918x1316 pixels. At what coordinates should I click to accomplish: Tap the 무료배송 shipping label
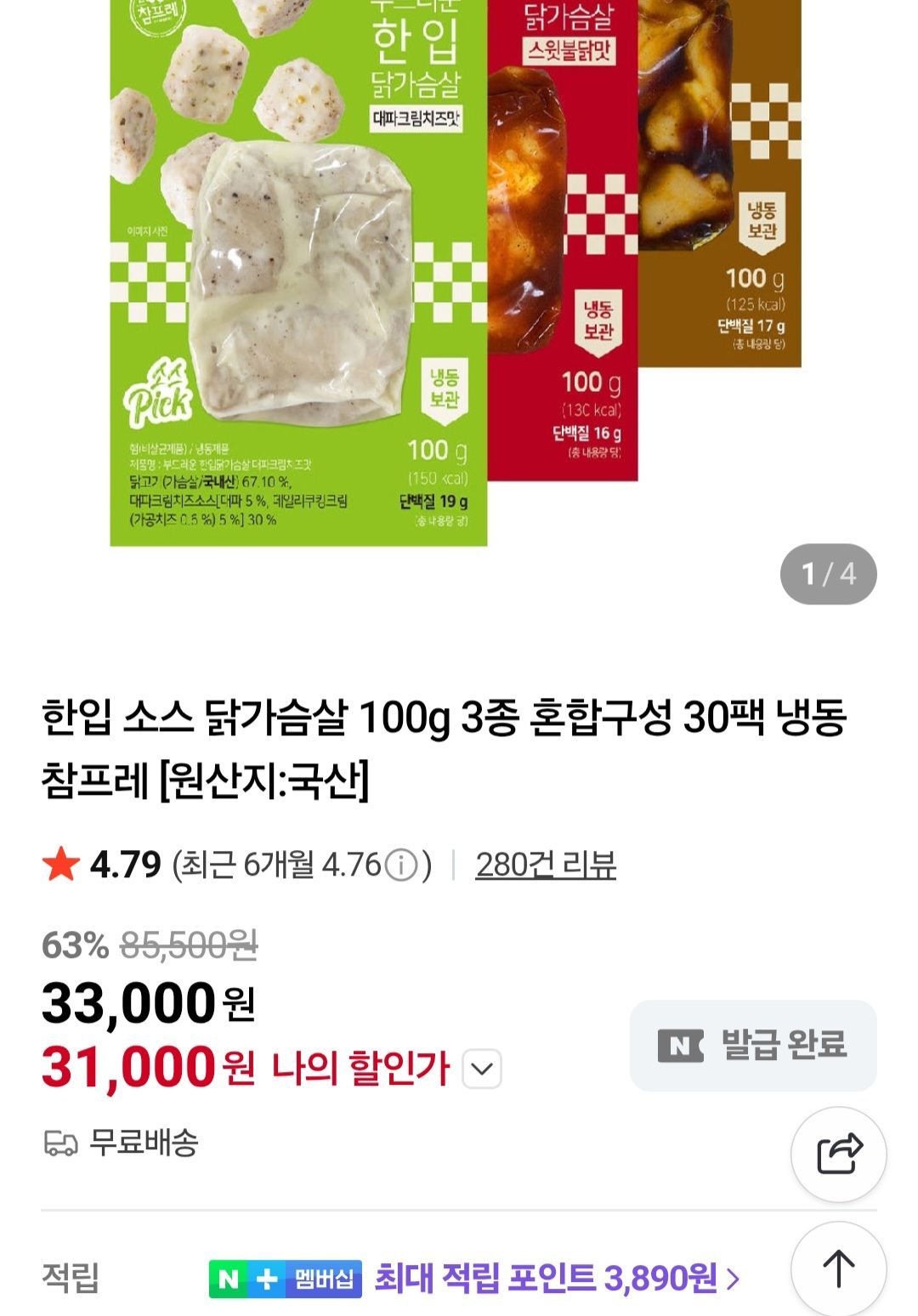coord(144,1143)
